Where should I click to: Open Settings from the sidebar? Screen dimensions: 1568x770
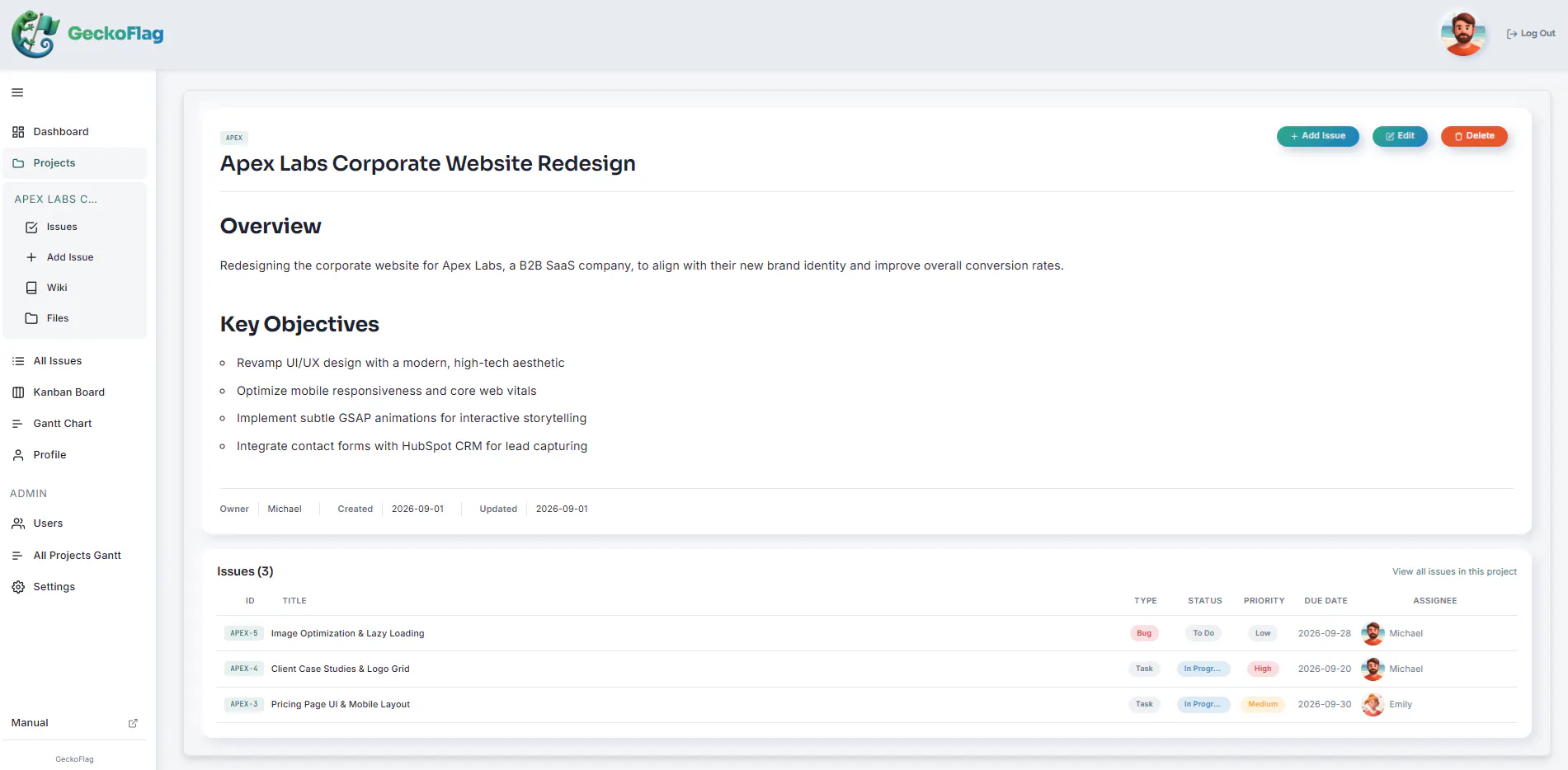coord(75,587)
